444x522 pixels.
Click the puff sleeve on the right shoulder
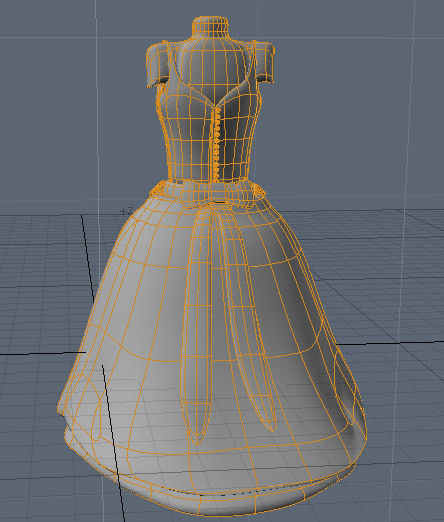[264, 61]
